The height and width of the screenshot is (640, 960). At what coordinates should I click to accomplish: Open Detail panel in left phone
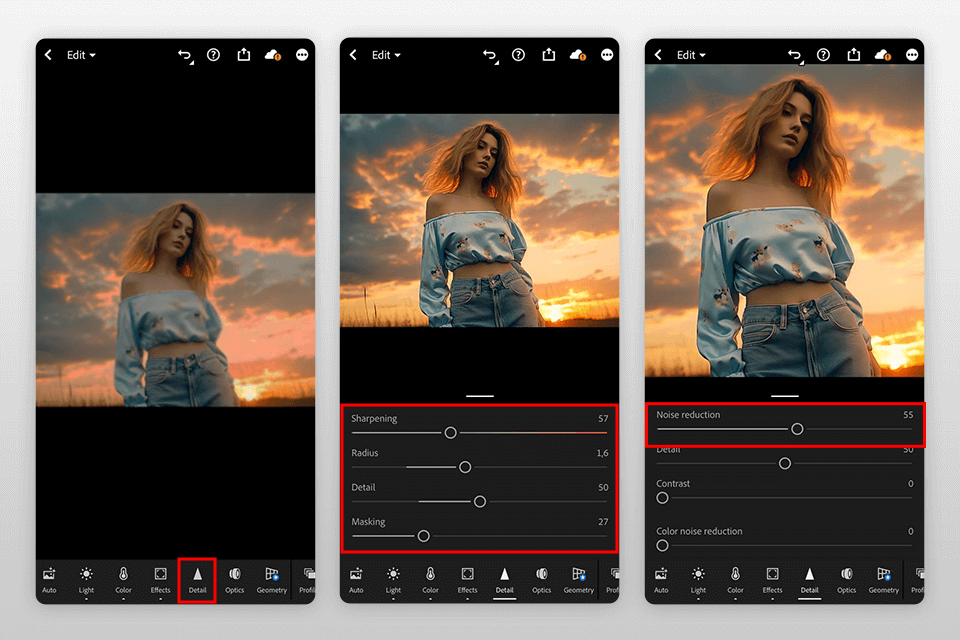(197, 580)
